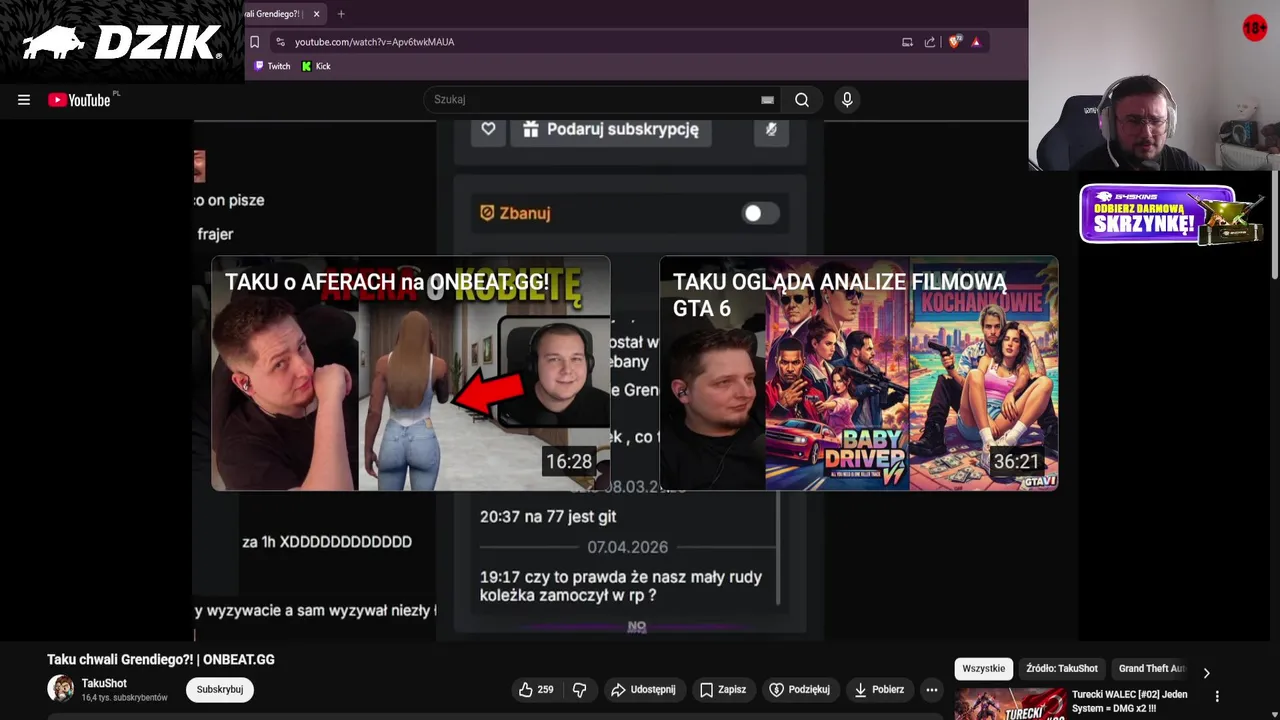1280x720 pixels.
Task: Open the Twitch bookmark
Action: coord(272,66)
